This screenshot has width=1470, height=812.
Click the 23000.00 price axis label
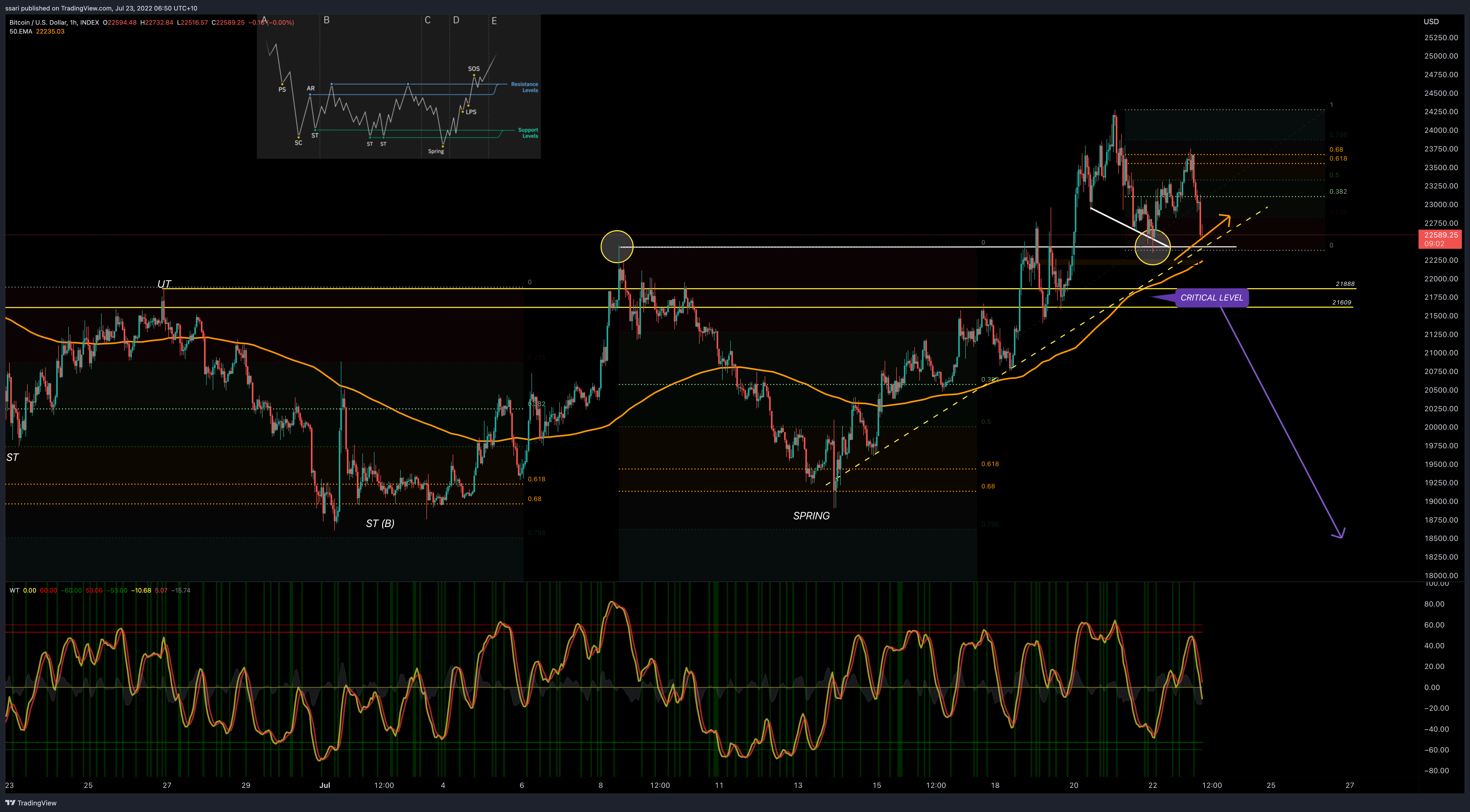click(x=1441, y=204)
